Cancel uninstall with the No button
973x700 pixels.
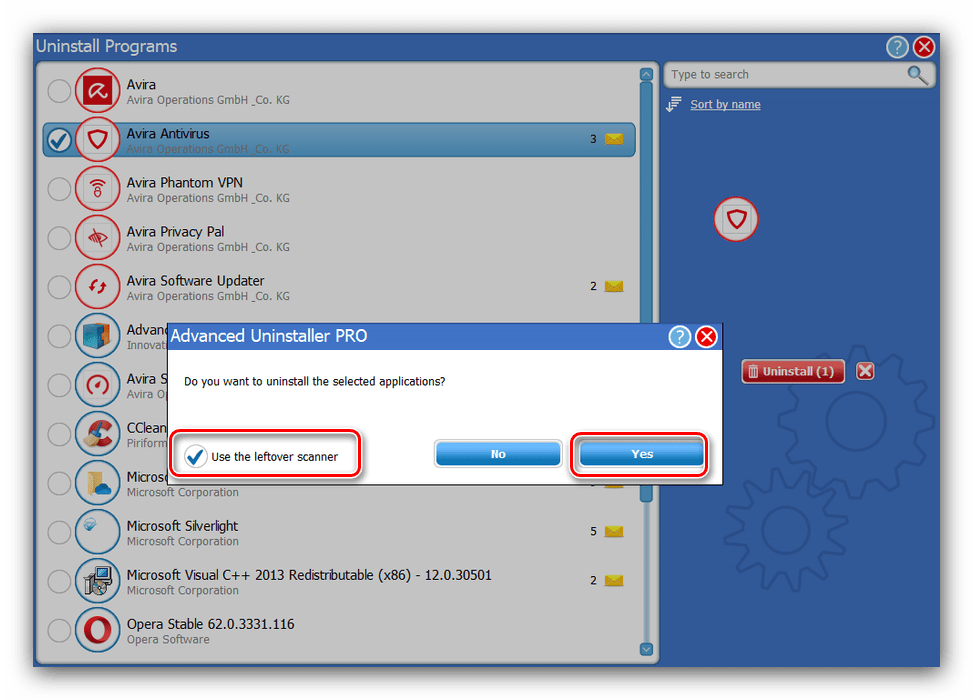click(x=498, y=454)
